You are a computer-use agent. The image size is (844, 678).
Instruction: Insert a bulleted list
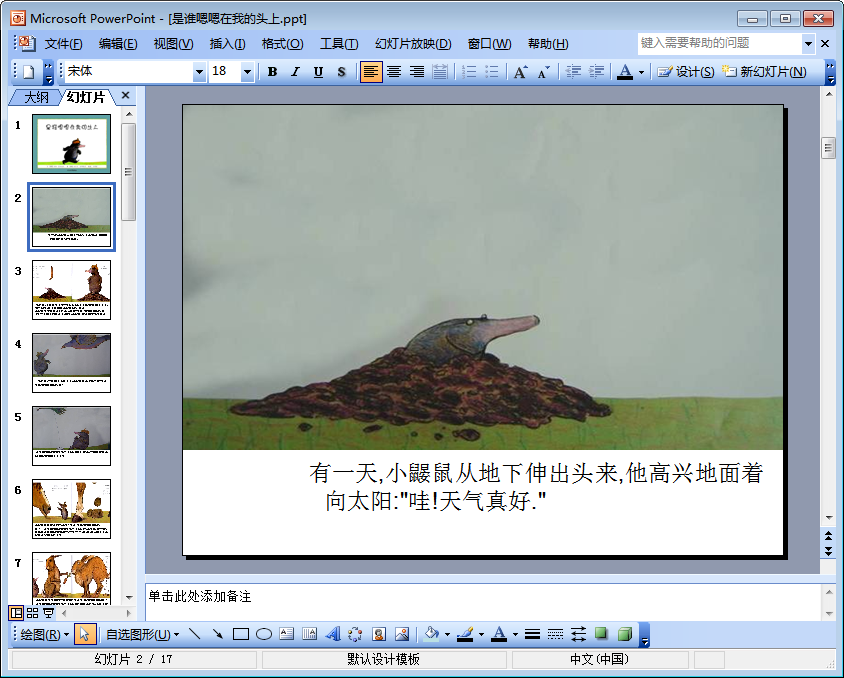(x=491, y=72)
